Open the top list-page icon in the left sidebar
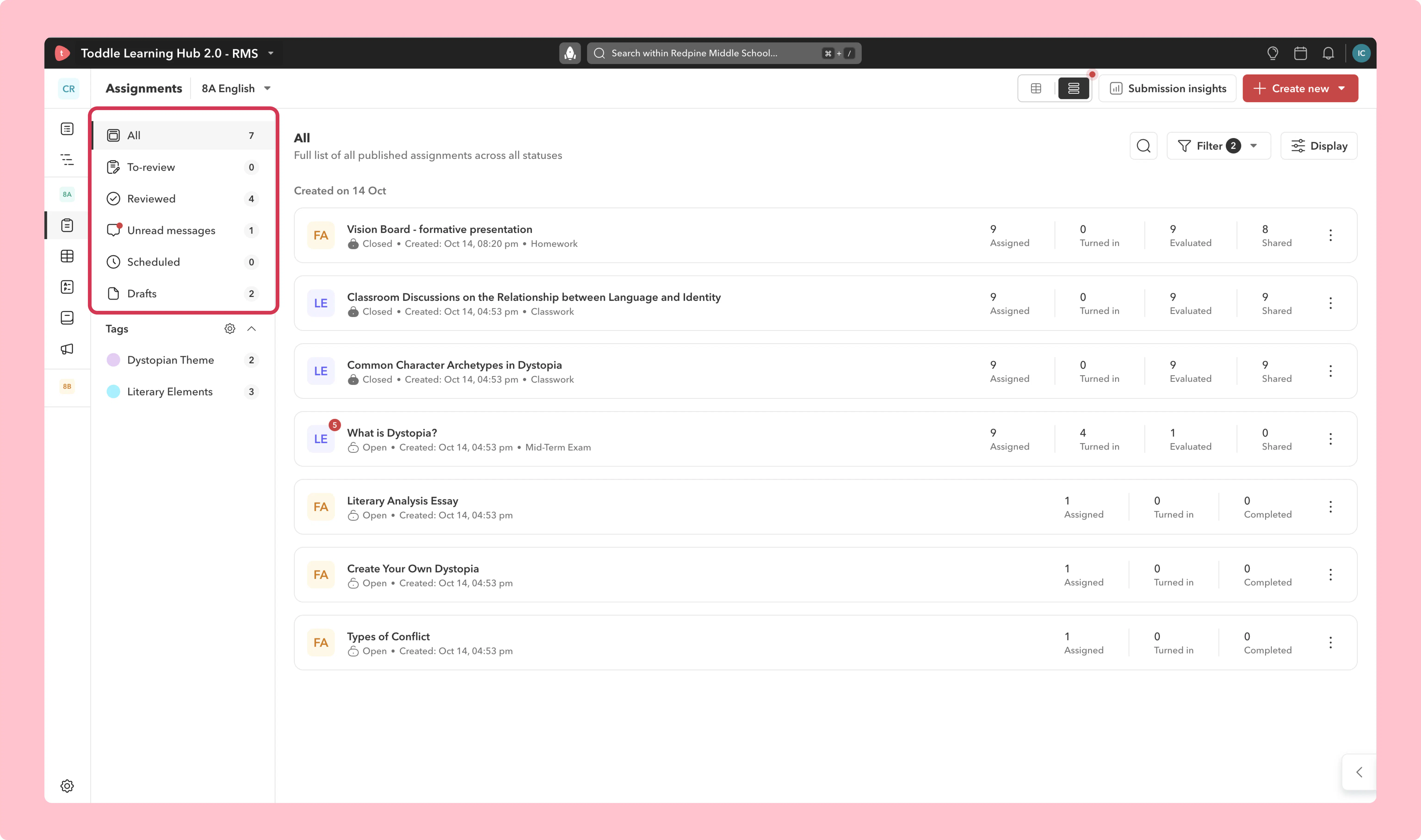 (x=67, y=129)
